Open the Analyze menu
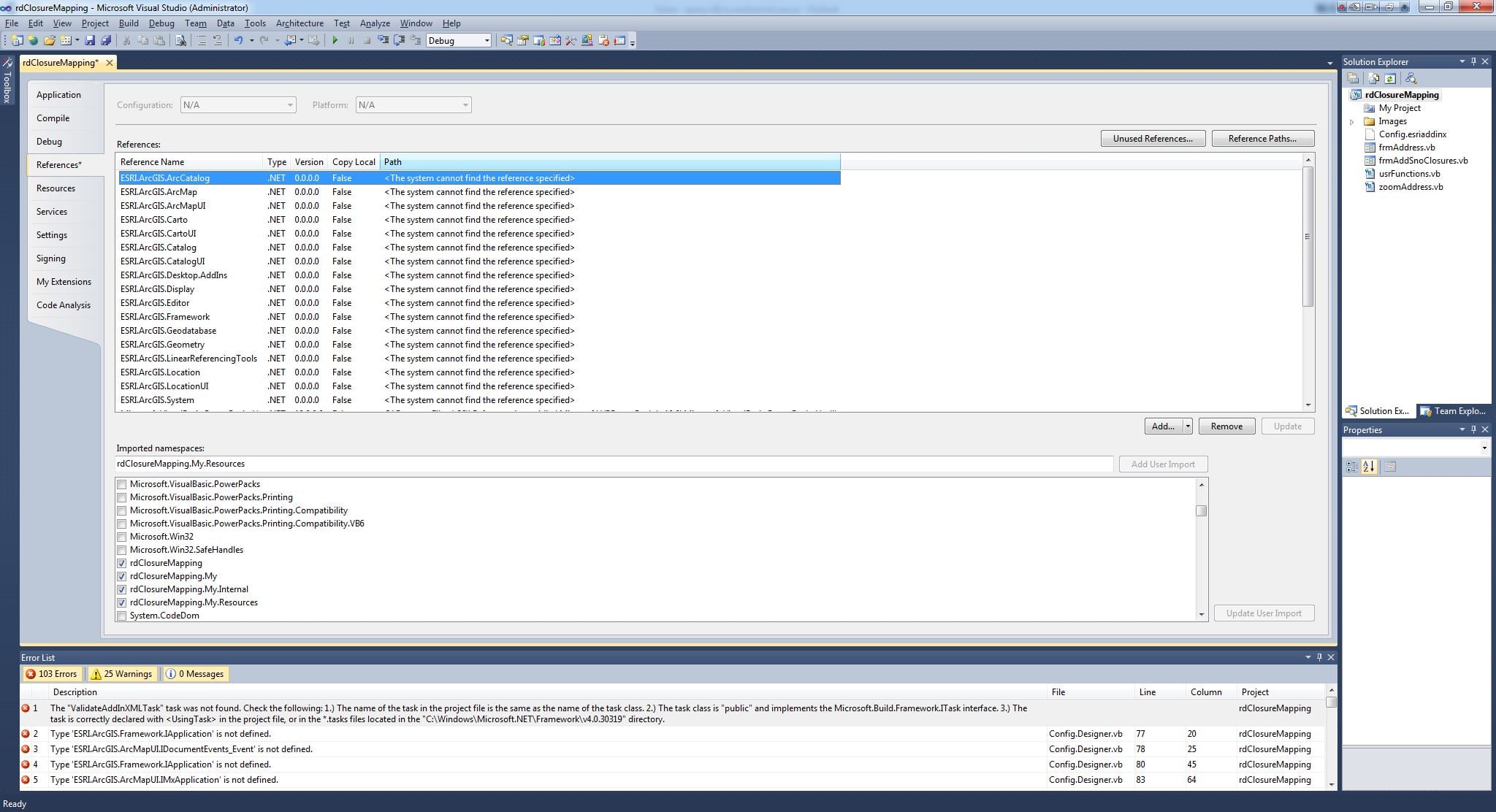The image size is (1496, 812). coord(375,23)
